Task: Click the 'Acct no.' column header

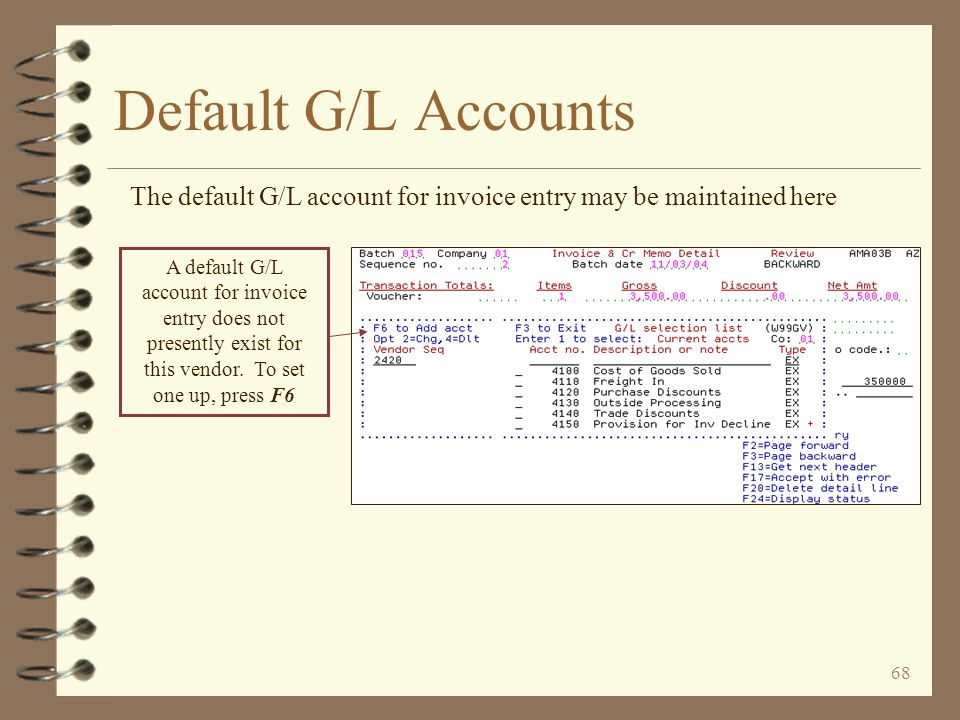Action: [558, 350]
